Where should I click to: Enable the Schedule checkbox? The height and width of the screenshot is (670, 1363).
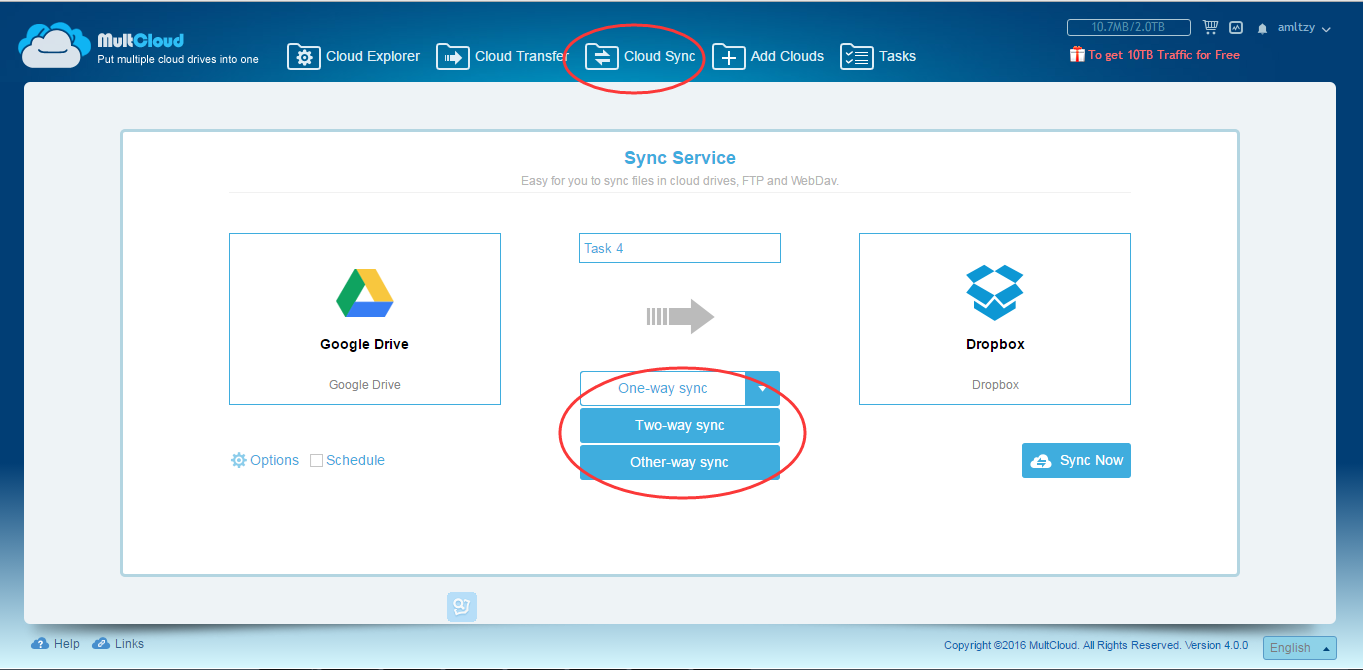316,461
